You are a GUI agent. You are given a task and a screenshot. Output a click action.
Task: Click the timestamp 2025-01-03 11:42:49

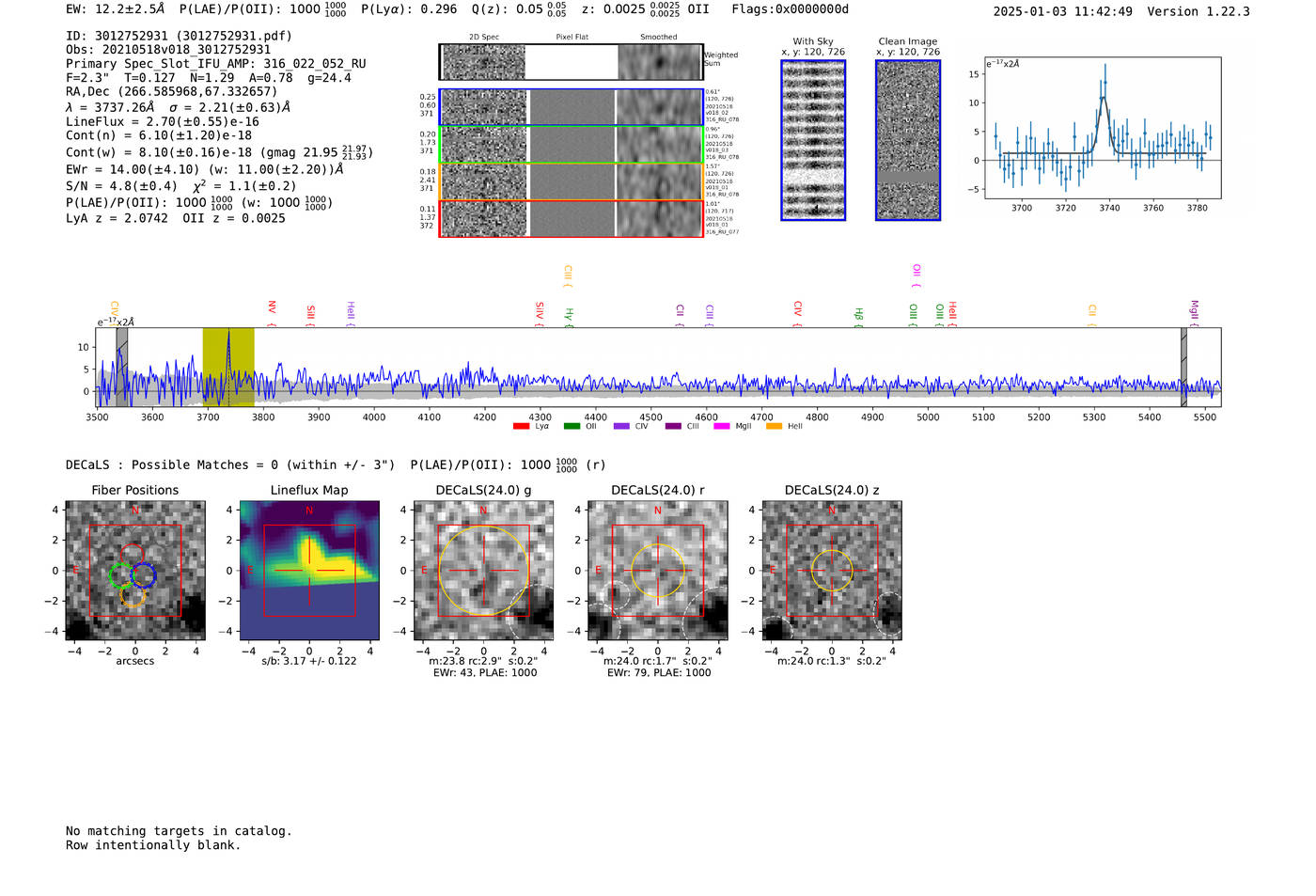point(1063,11)
